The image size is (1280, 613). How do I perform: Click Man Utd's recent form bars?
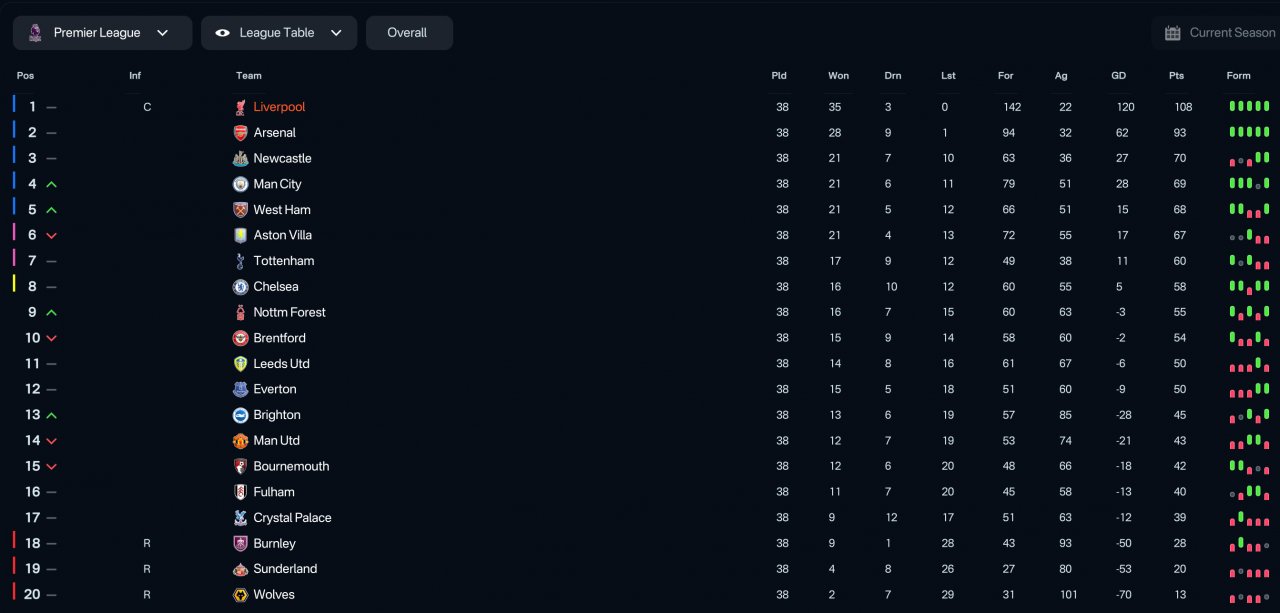coord(1249,440)
